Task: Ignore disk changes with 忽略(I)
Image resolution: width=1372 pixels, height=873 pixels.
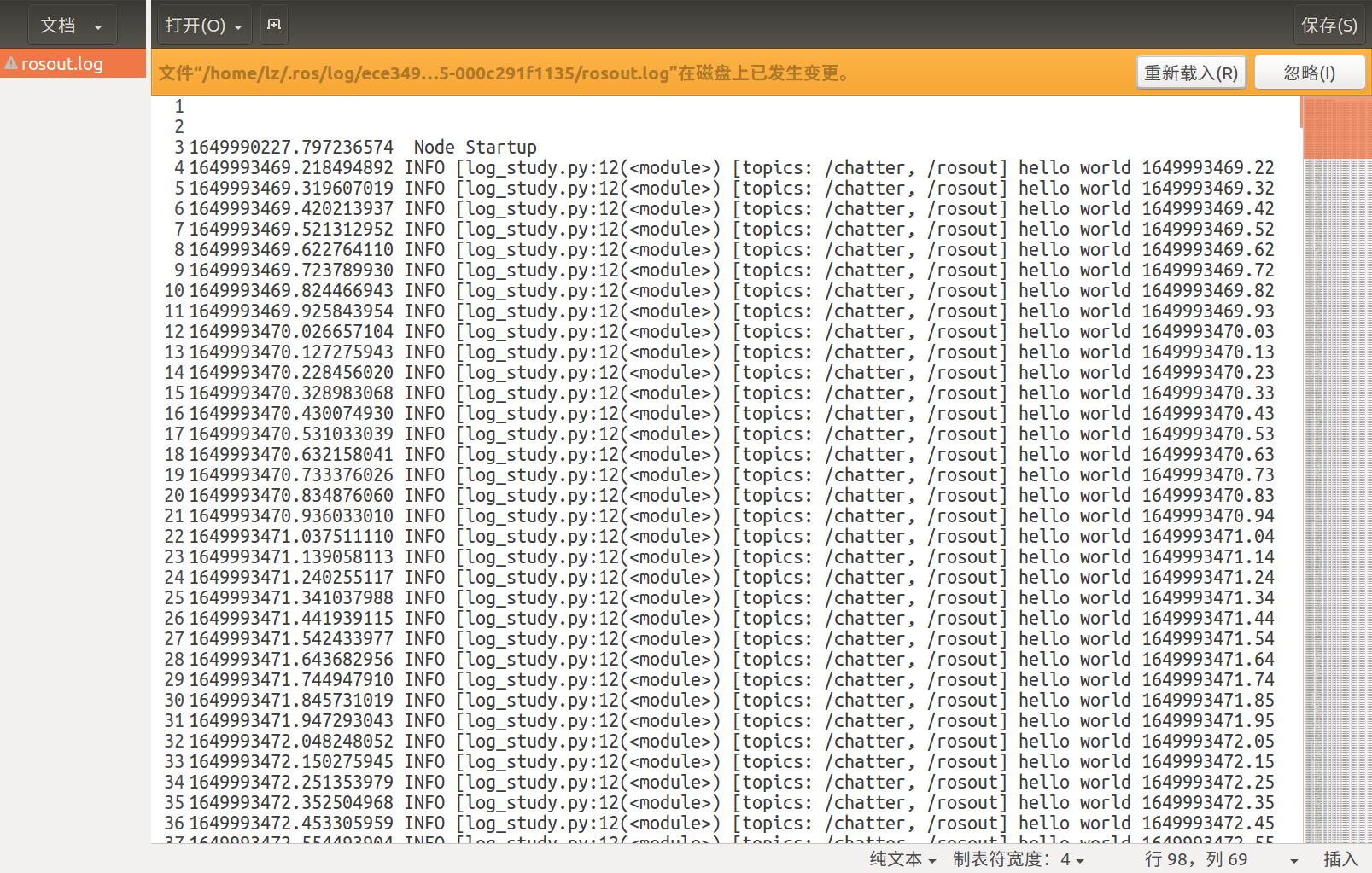Action: click(1309, 72)
